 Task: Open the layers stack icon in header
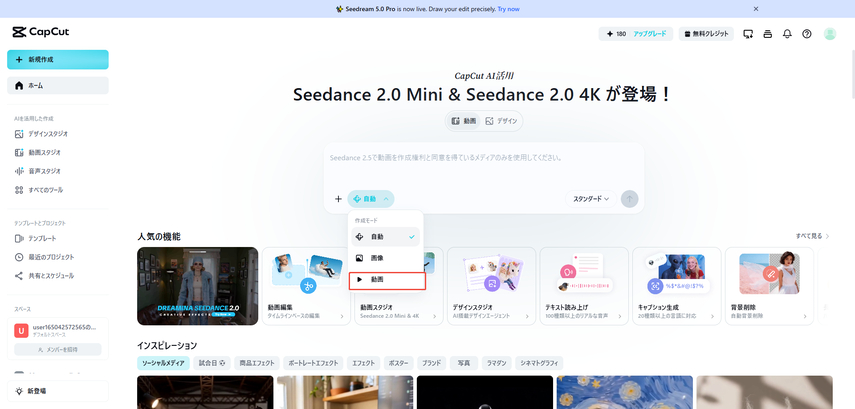coord(768,34)
